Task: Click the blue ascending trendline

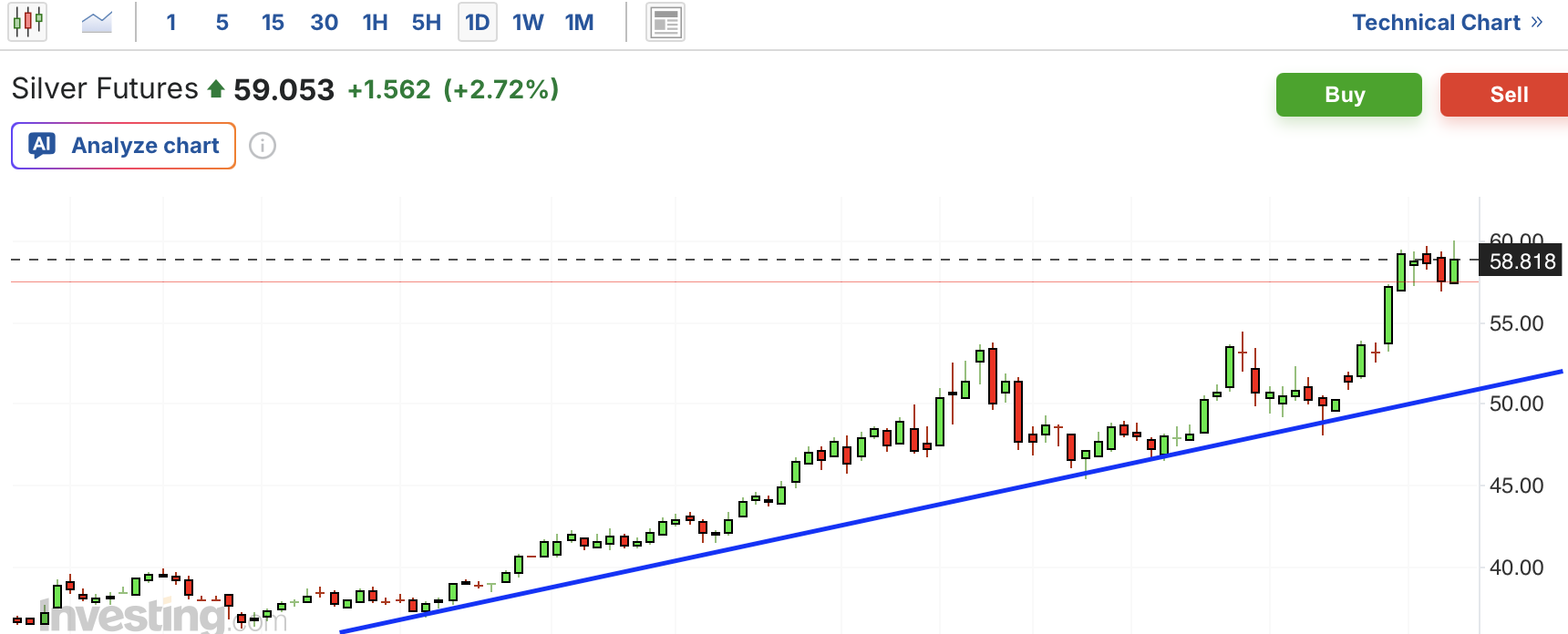Action: pyautogui.click(x=951, y=502)
